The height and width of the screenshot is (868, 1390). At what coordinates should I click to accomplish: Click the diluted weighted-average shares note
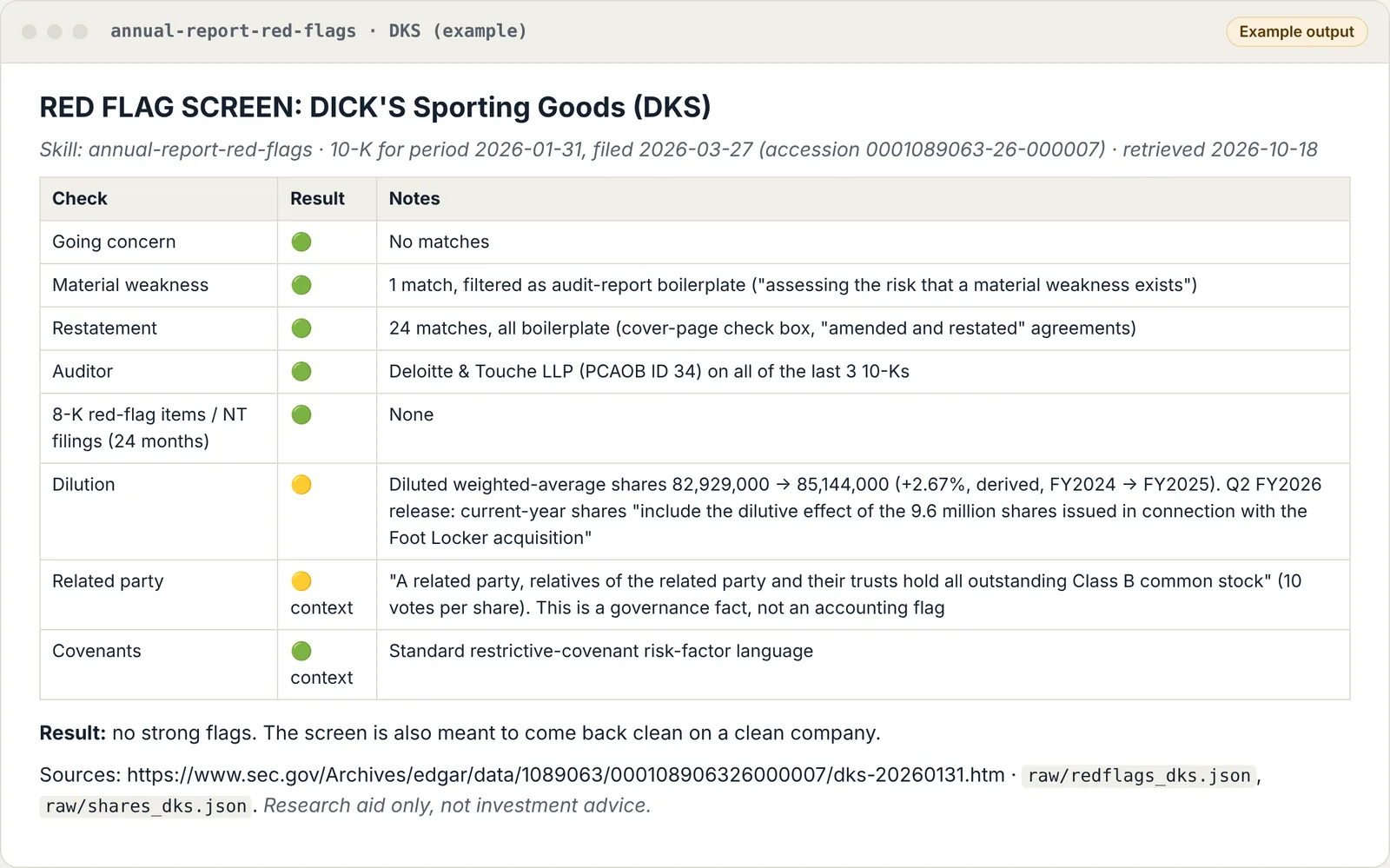coord(855,511)
